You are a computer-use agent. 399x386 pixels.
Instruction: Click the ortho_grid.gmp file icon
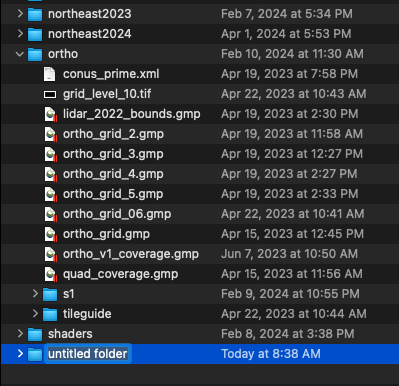51,234
